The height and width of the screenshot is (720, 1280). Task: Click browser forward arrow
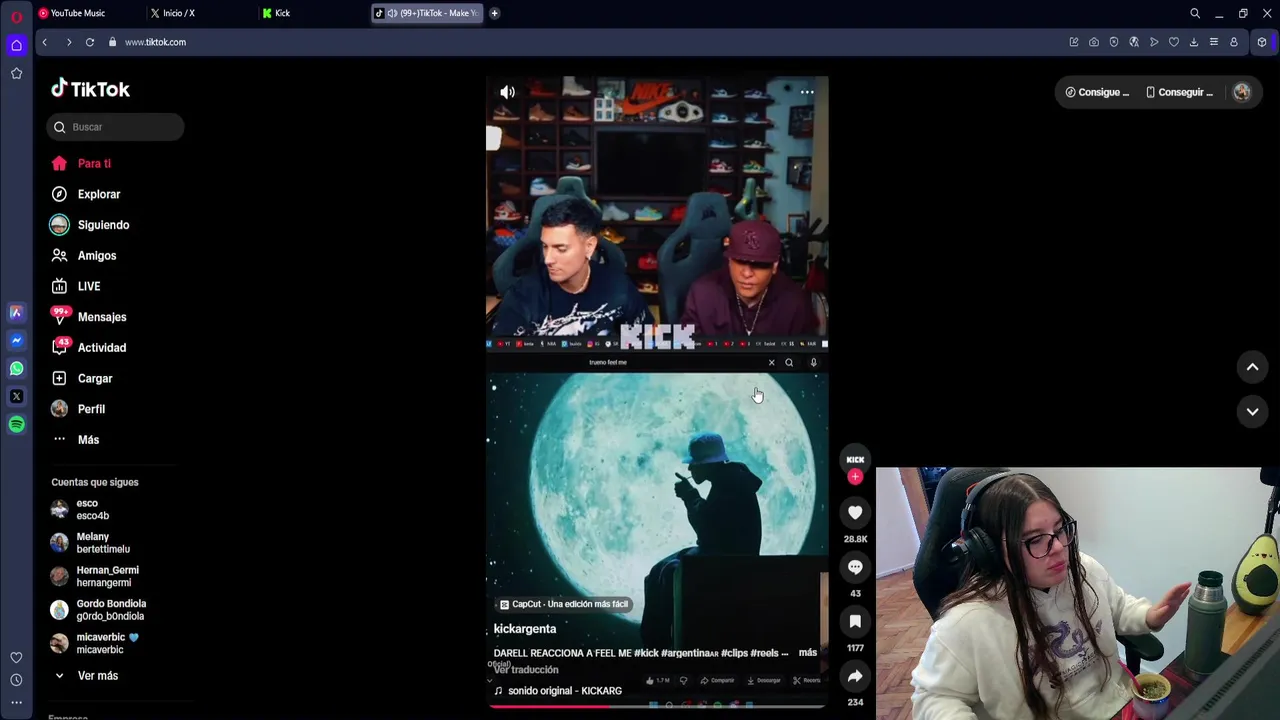click(x=68, y=42)
